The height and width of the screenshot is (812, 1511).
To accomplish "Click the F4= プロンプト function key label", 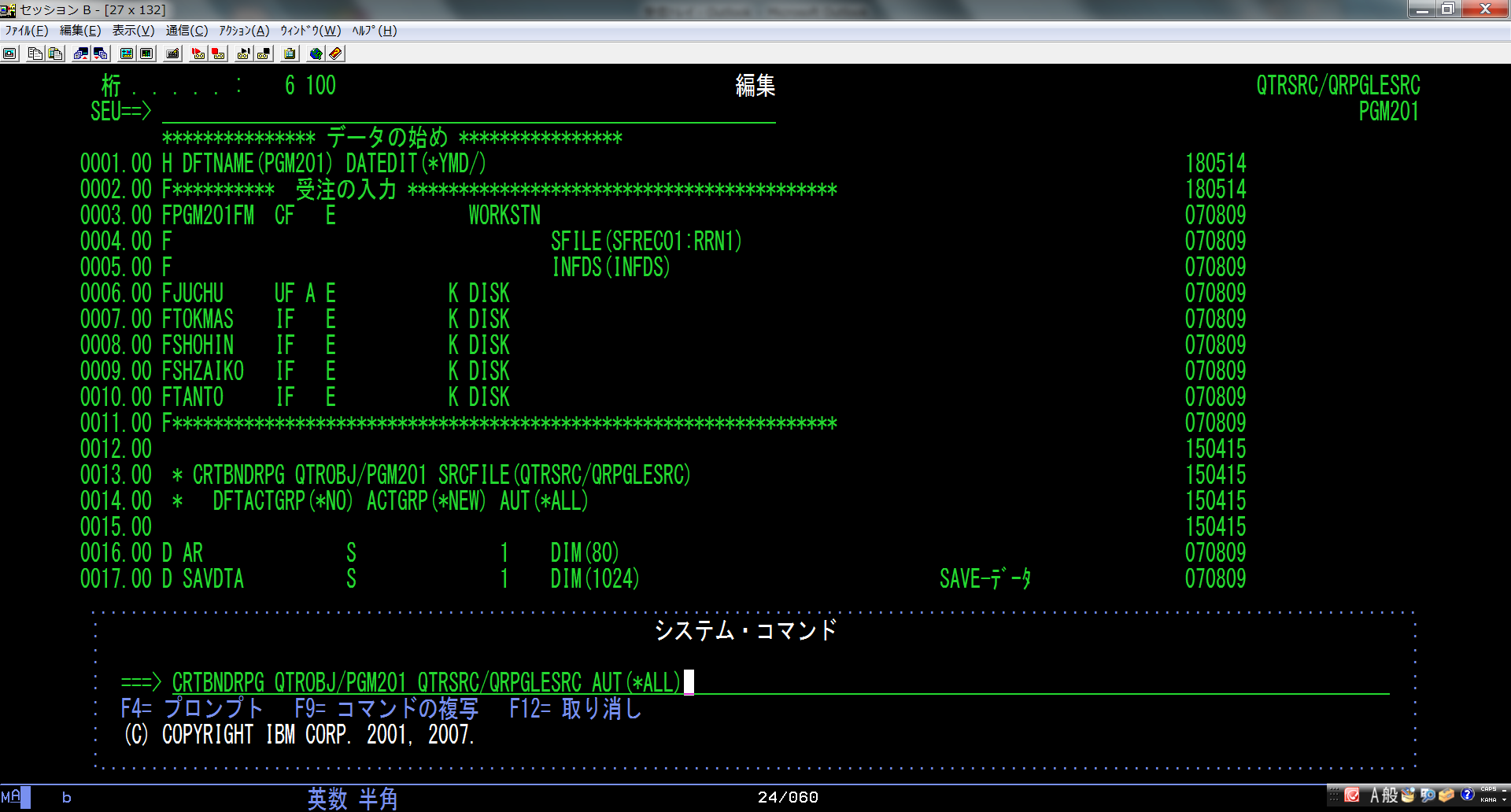I will (x=192, y=708).
